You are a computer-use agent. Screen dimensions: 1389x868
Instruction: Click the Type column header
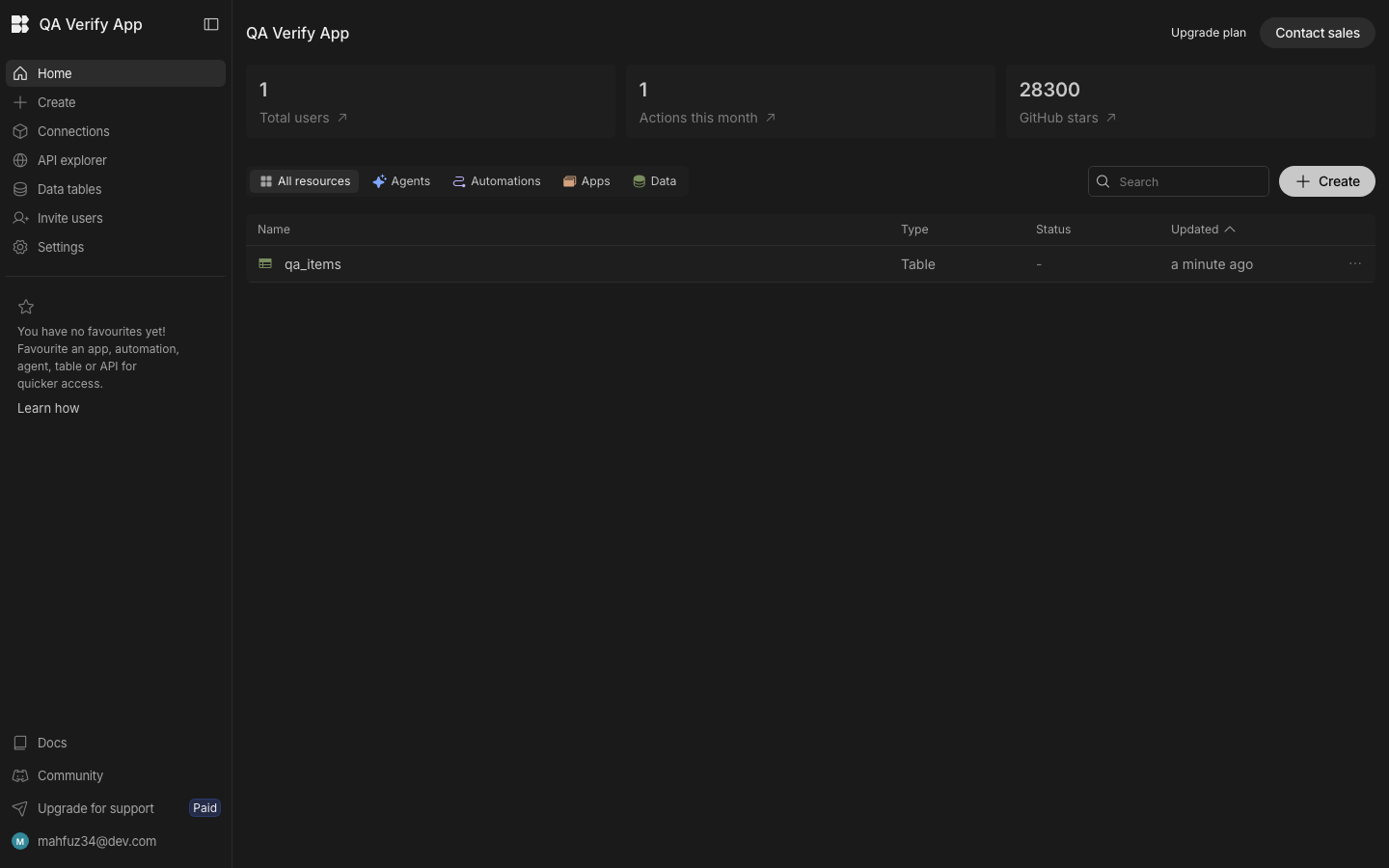click(914, 230)
